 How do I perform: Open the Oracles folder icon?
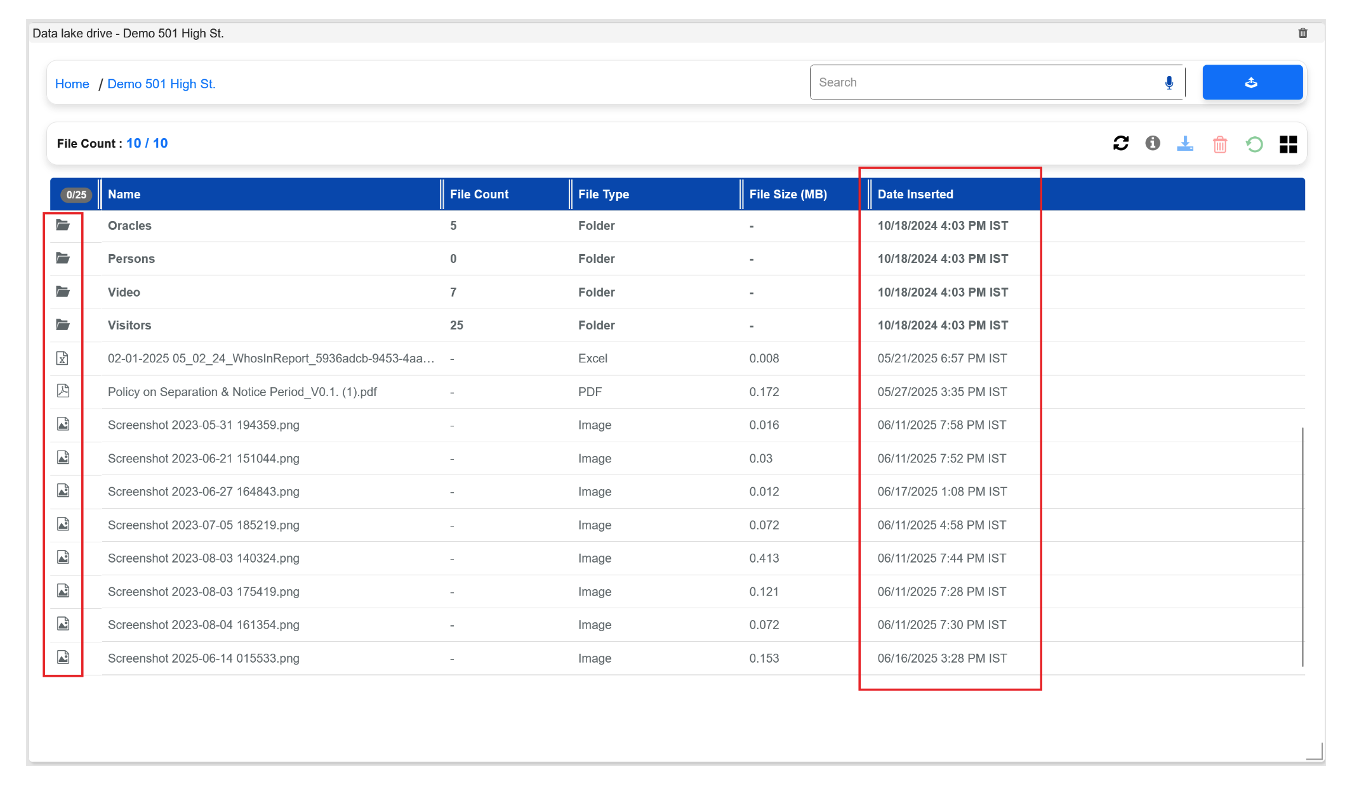[x=63, y=225]
